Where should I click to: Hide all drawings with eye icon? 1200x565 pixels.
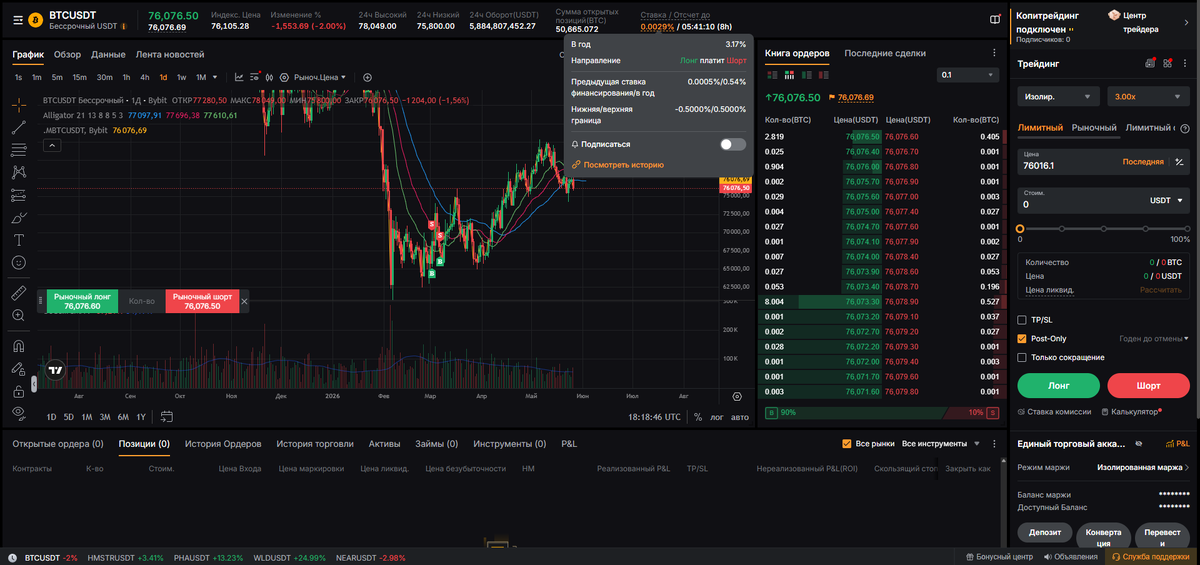pos(18,413)
